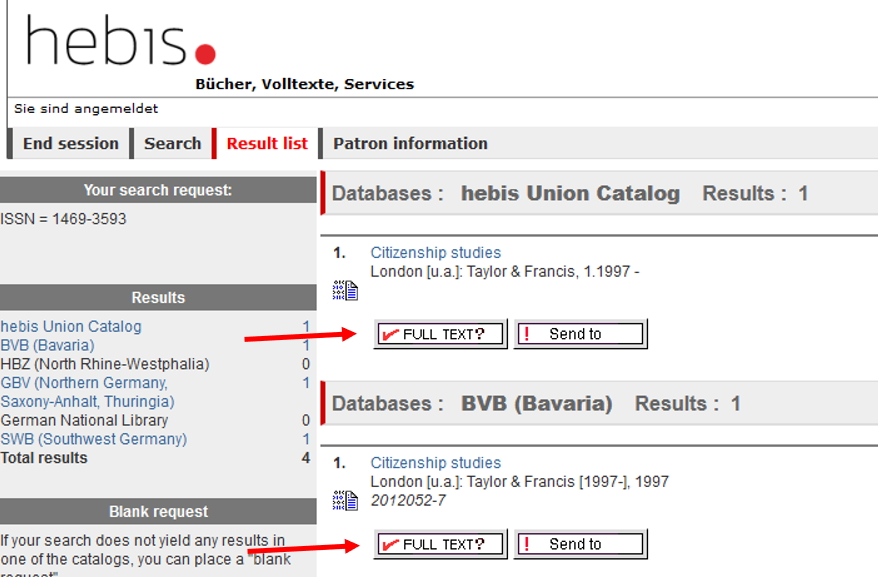The width and height of the screenshot is (878, 580).
Task: Switch to Result list tab
Action: pyautogui.click(x=267, y=143)
